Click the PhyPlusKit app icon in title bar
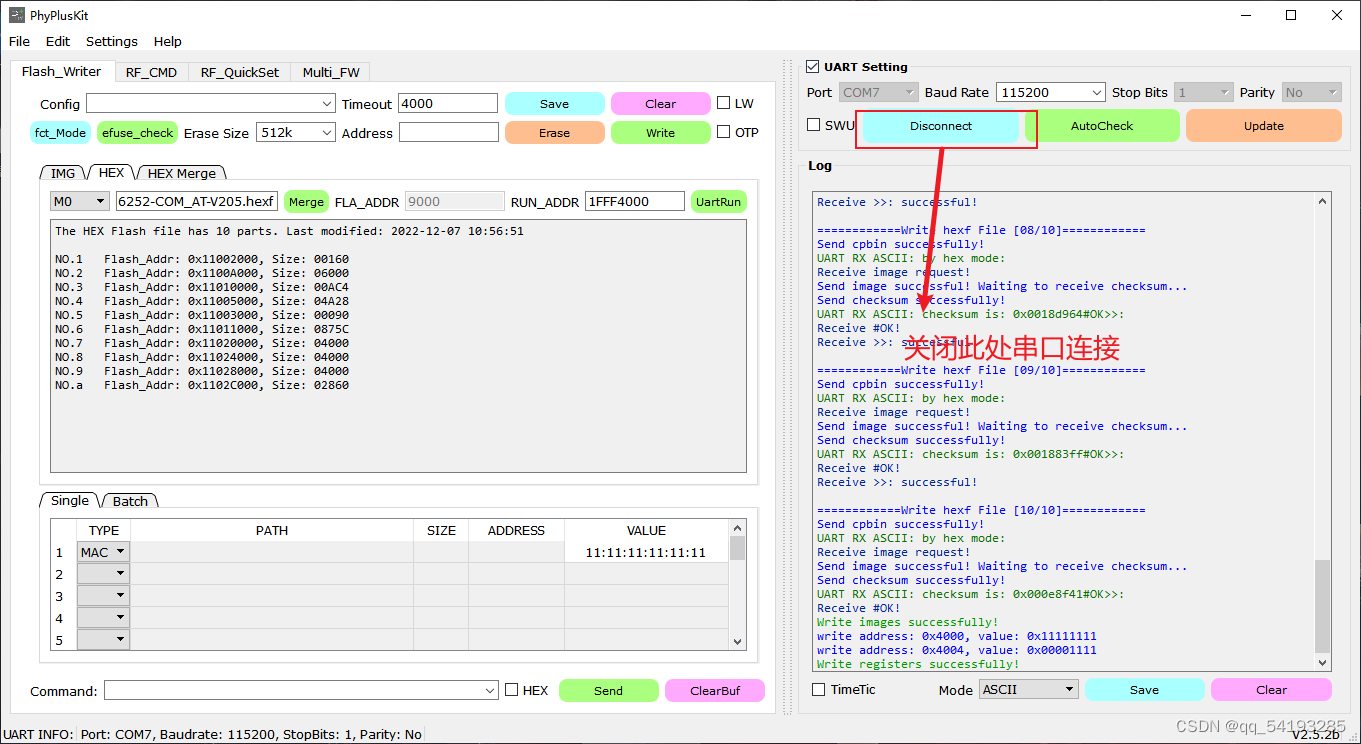1361x744 pixels. pyautogui.click(x=18, y=15)
